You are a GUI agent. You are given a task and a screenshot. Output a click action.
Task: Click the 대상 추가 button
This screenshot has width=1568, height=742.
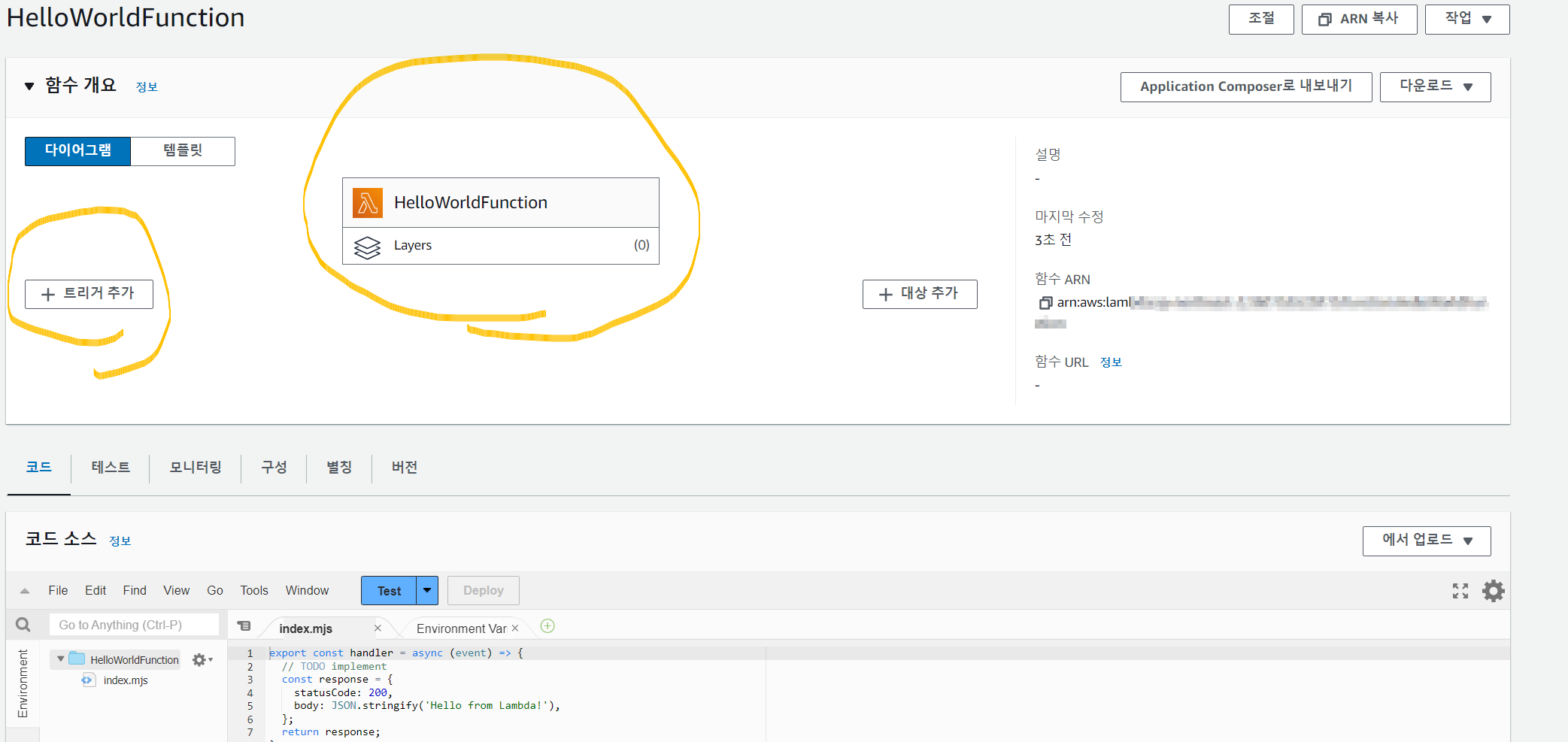coord(920,294)
